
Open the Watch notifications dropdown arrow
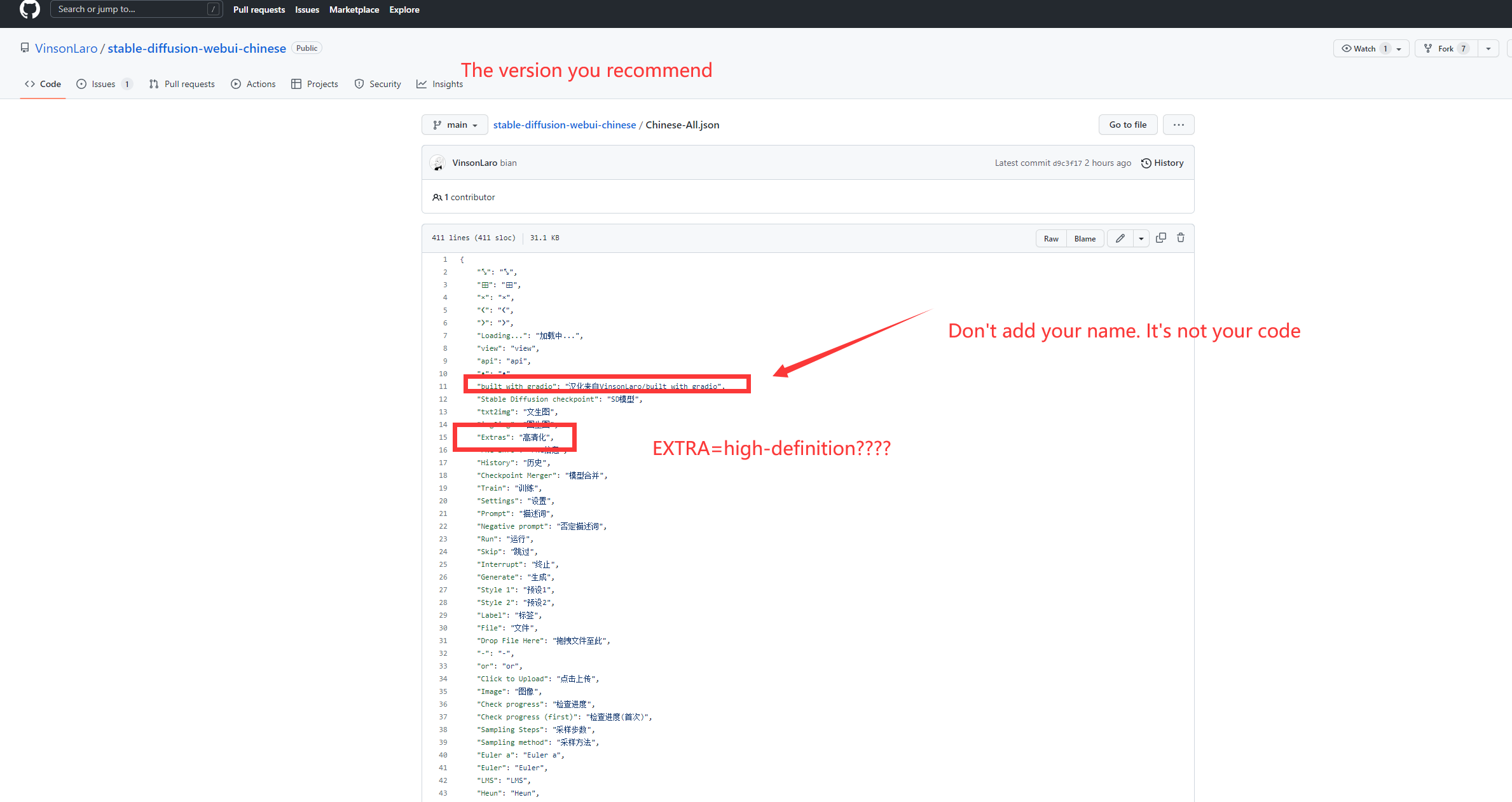pyautogui.click(x=1399, y=48)
